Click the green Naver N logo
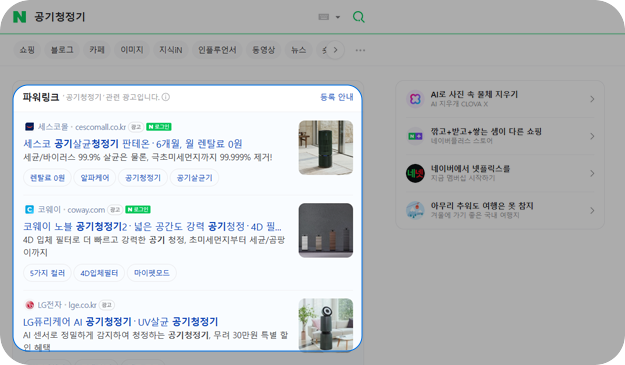Screen dimensions: 625x365 click(x=20, y=17)
